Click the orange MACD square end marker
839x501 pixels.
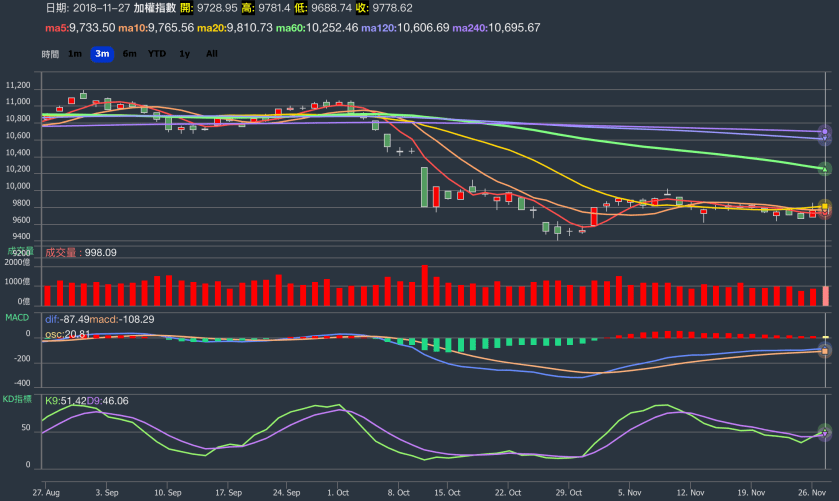coord(825,351)
